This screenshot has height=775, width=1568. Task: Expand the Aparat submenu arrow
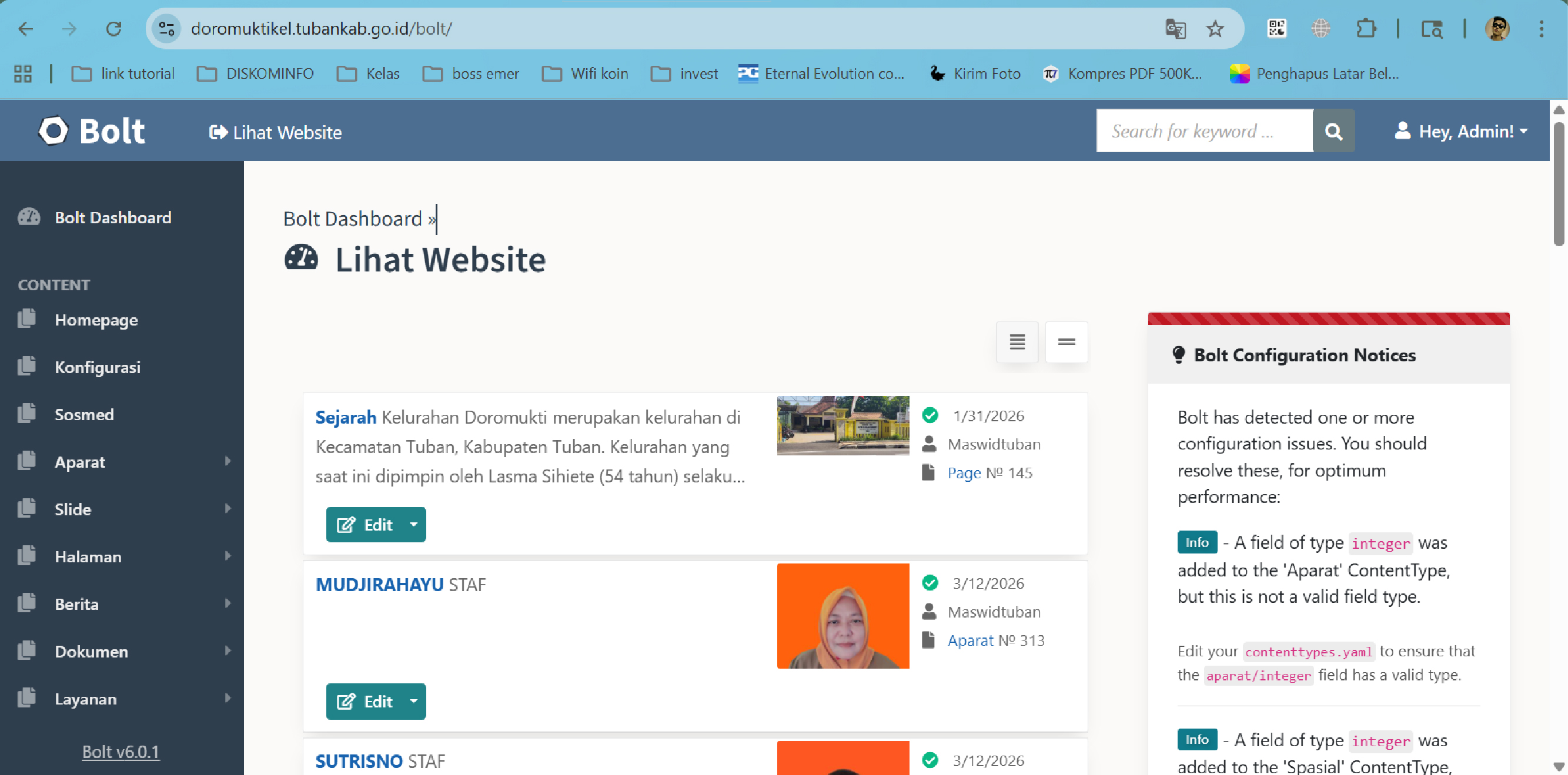coord(228,461)
